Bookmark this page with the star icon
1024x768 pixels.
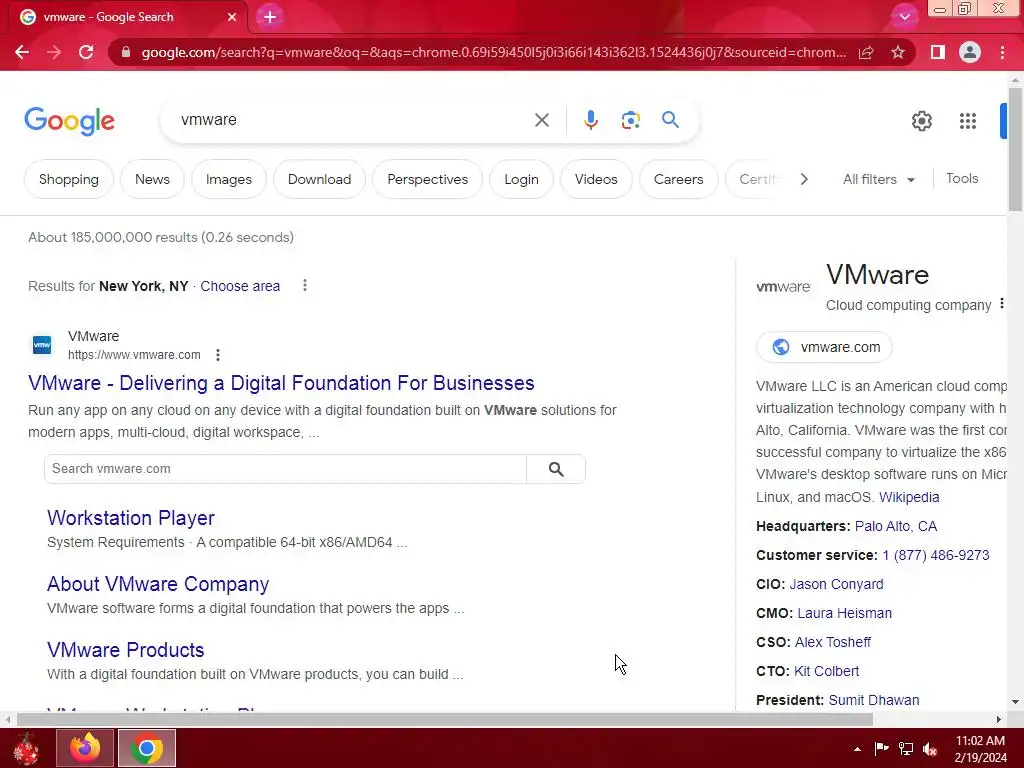click(x=898, y=52)
